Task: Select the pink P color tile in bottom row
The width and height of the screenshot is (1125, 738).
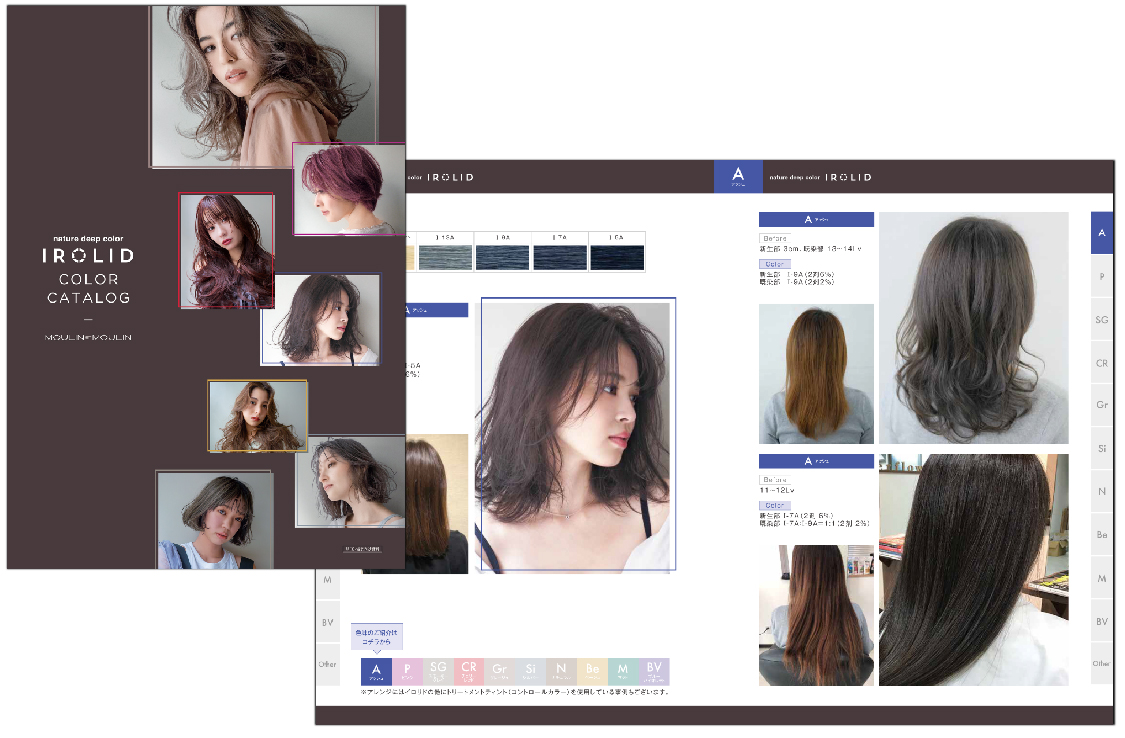Action: point(407,671)
